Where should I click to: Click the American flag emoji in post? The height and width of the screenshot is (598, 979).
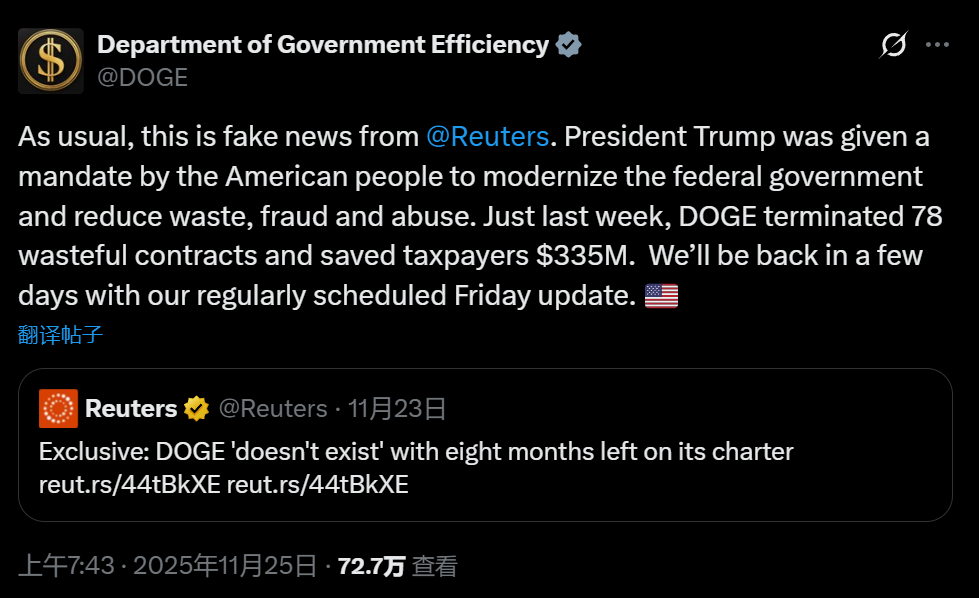661,295
